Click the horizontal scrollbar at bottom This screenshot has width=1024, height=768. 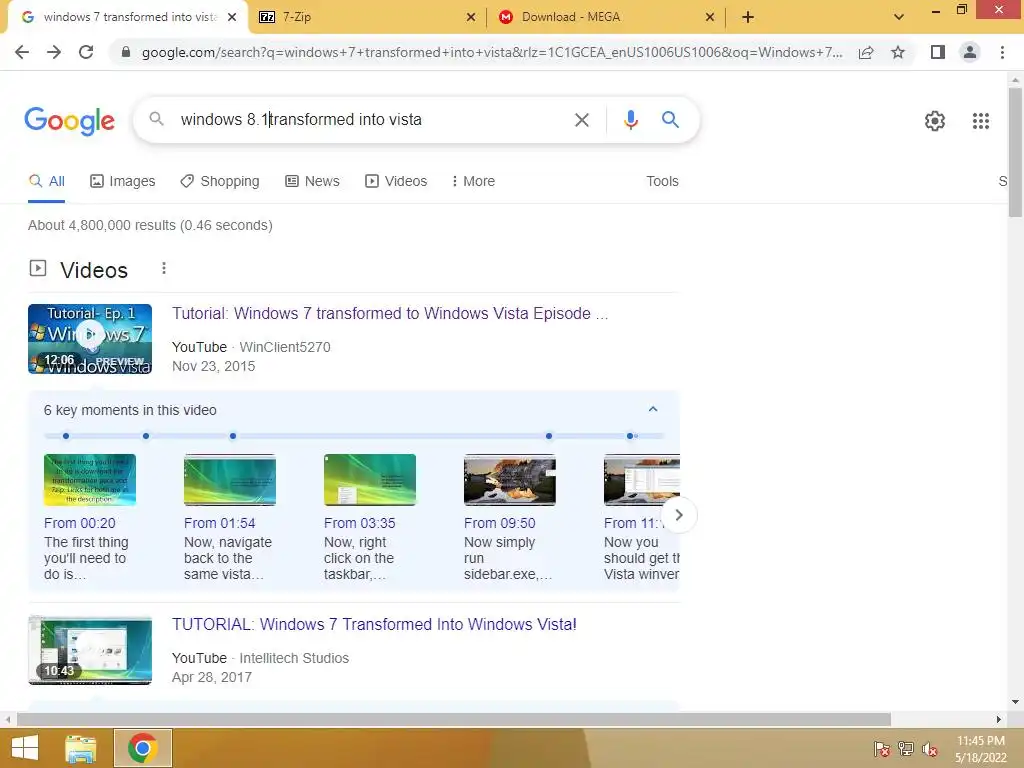tap(454, 719)
